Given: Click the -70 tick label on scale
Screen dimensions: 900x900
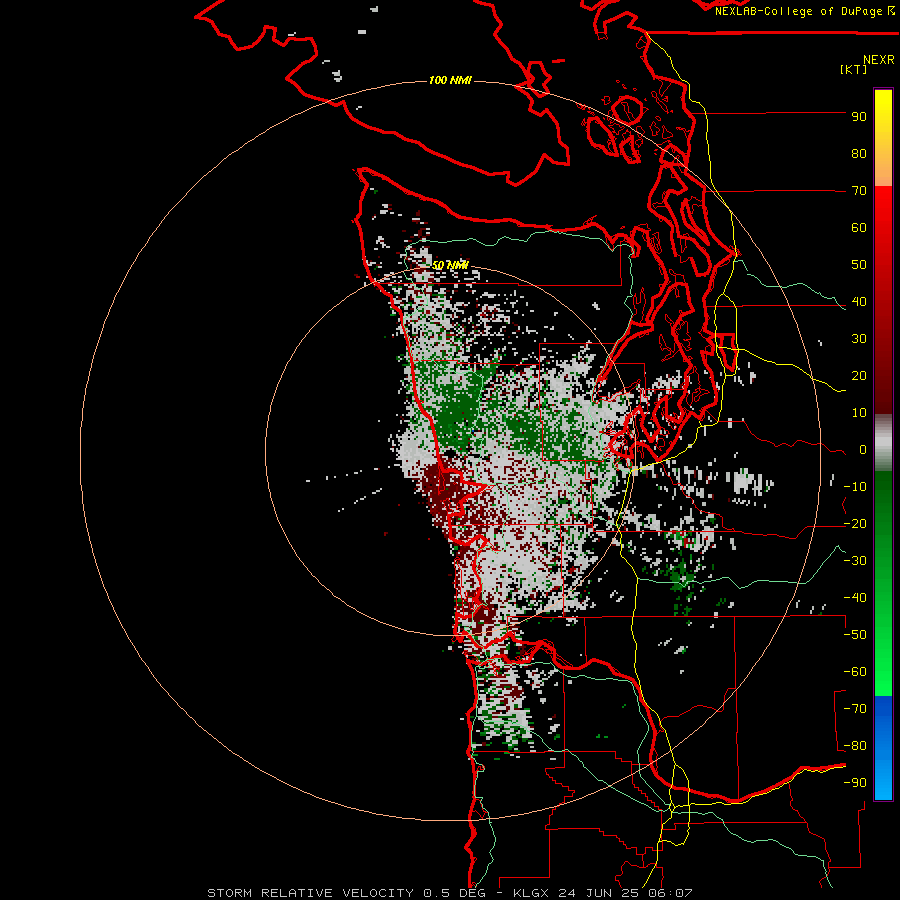Looking at the screenshot, I should tap(855, 709).
